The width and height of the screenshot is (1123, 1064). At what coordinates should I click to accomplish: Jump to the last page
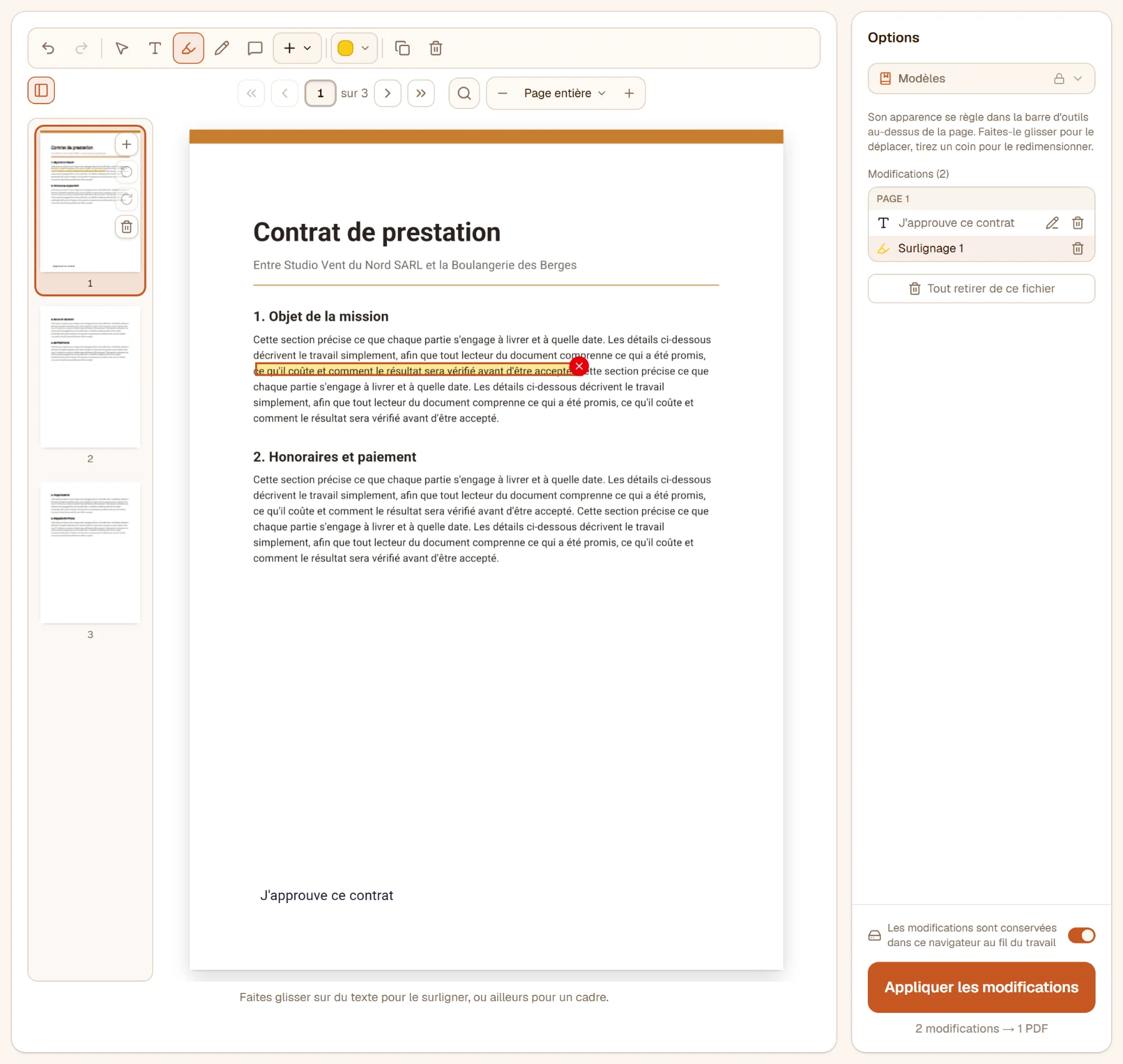tap(421, 93)
